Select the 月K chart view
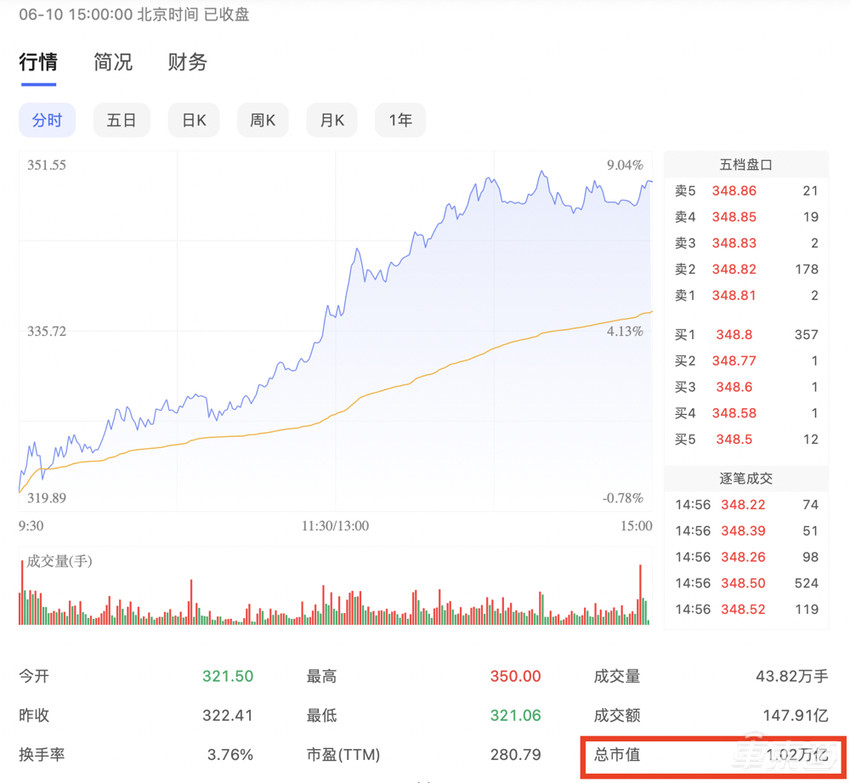Screen dimensions: 850x783 331,119
